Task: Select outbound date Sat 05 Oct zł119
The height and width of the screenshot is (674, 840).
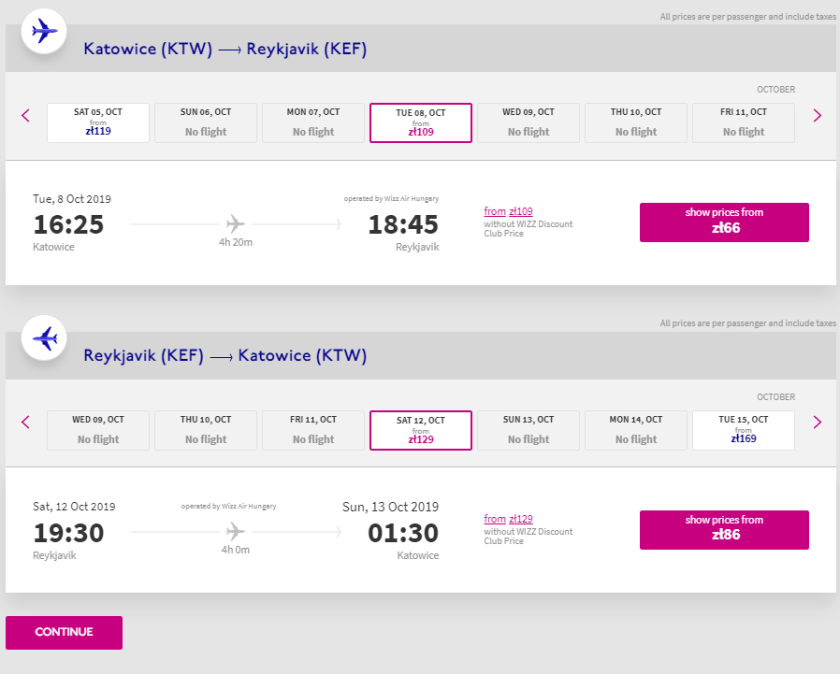Action: coord(98,122)
